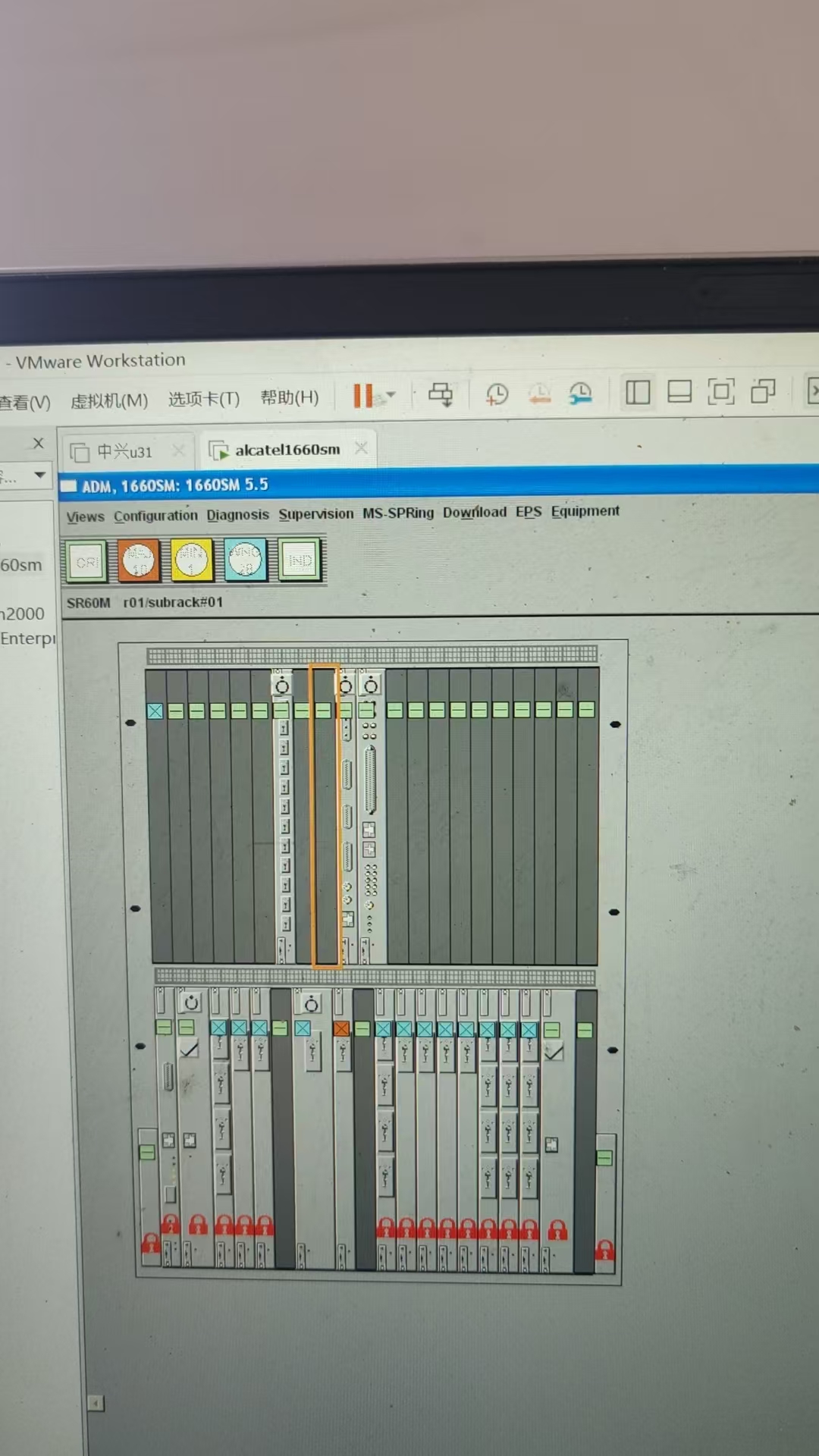Click the IND indeterminate alarm icon
The width and height of the screenshot is (819, 1456).
point(300,560)
